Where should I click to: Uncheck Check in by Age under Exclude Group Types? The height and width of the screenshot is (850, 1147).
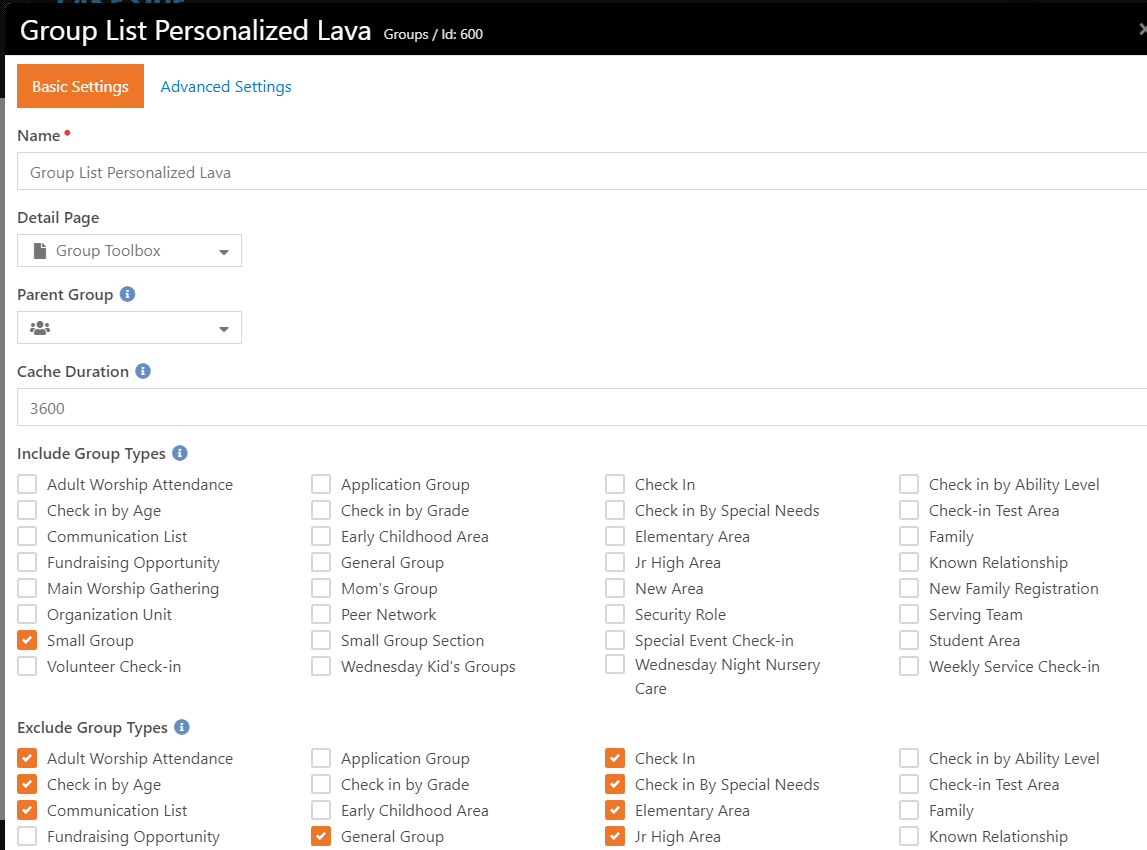coord(27,784)
